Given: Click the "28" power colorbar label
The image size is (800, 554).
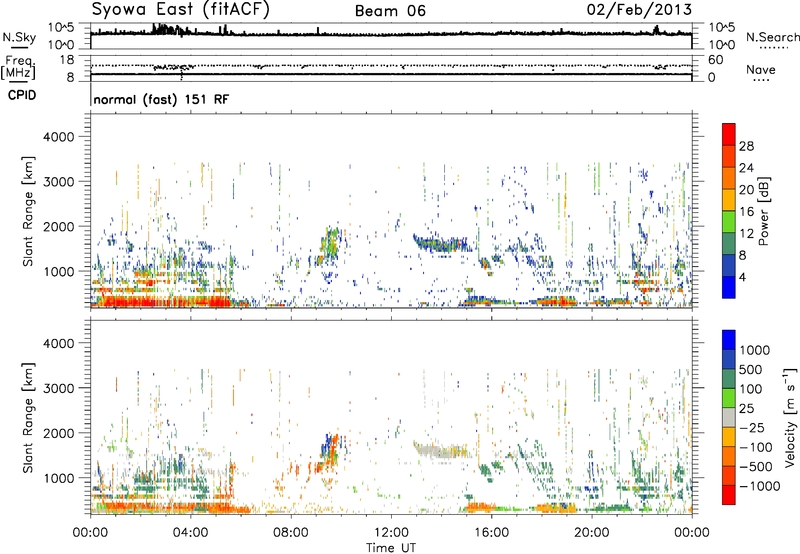Looking at the screenshot, I should pos(746,146).
